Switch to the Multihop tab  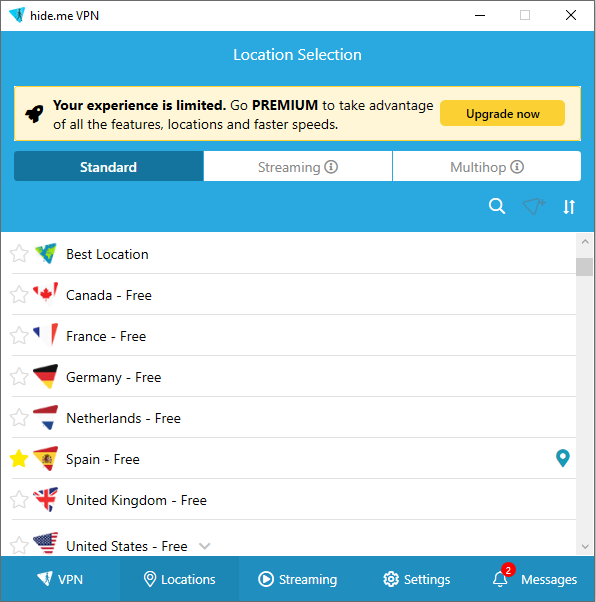487,166
